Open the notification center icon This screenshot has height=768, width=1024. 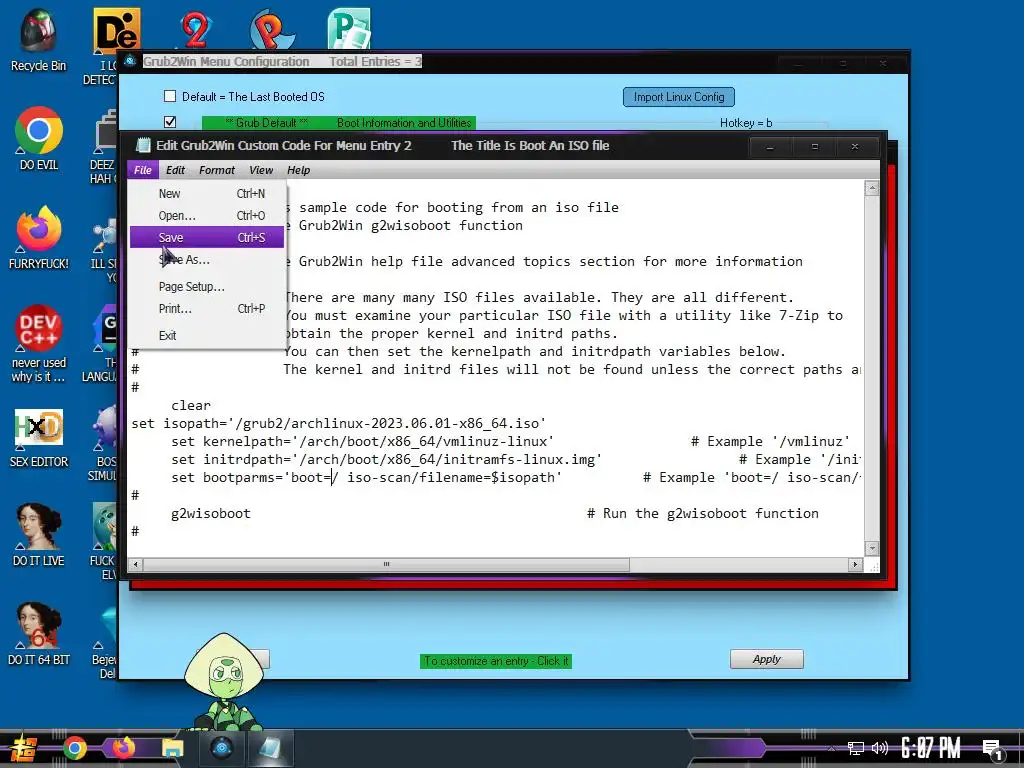click(993, 750)
